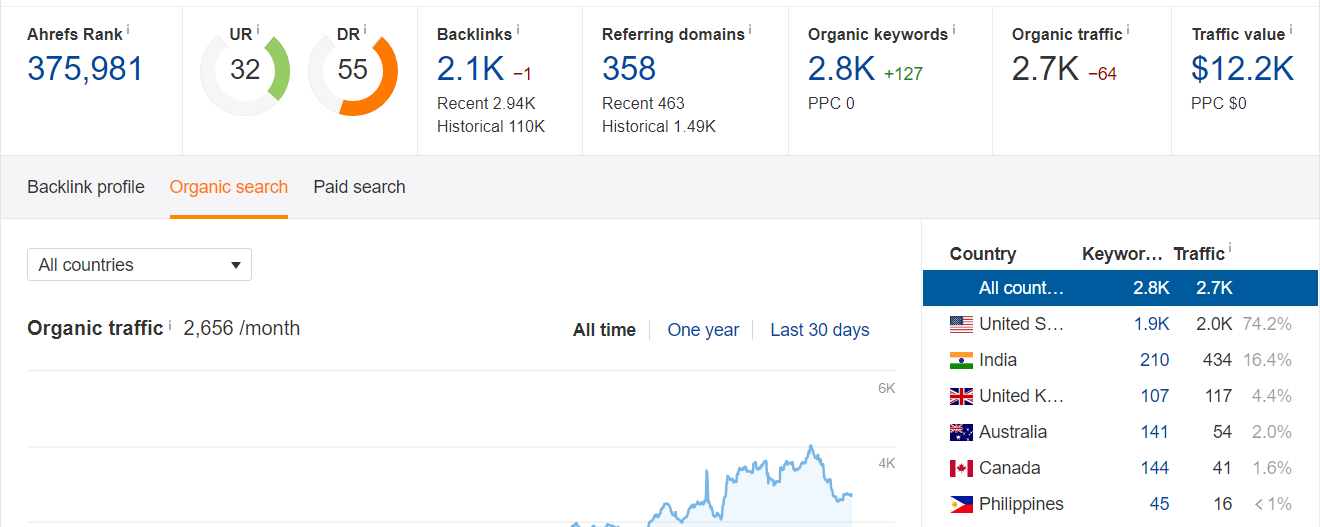Open United Kingdom's 107 keywords link
Screen dimensions: 1320x527
coord(1154,396)
